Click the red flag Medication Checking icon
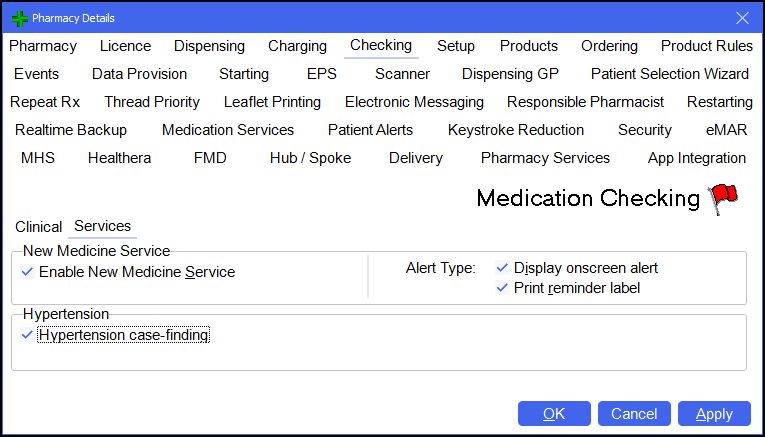This screenshot has height=437, width=765. (722, 198)
